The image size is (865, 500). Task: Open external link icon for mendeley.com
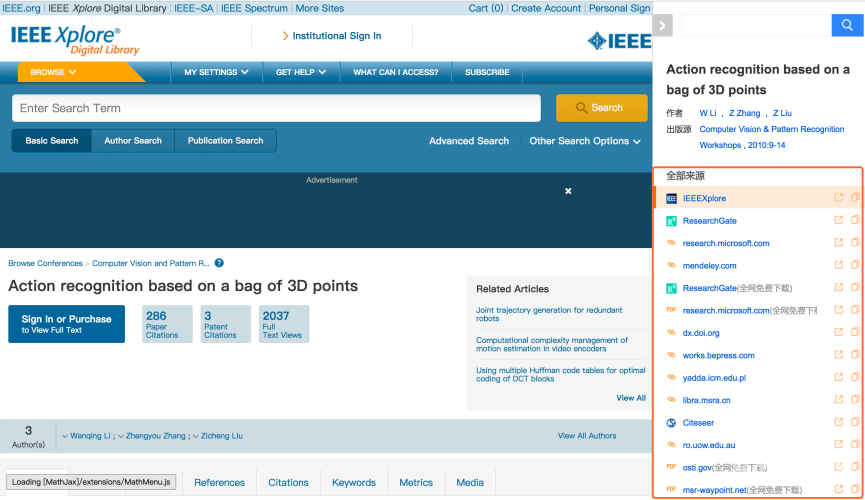pyautogui.click(x=839, y=265)
